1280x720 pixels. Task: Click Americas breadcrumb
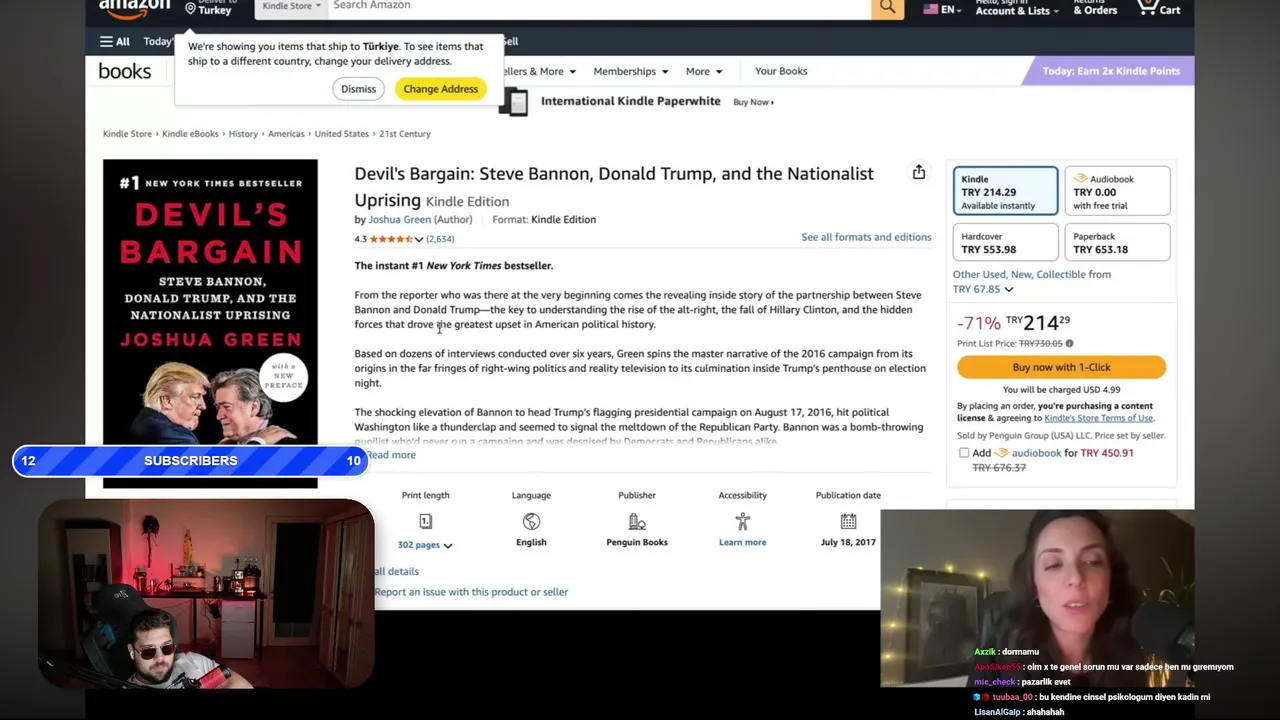[286, 134]
